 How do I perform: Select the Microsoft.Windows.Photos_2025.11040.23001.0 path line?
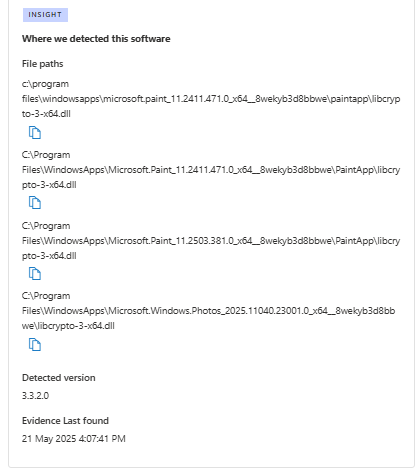[x=208, y=311]
